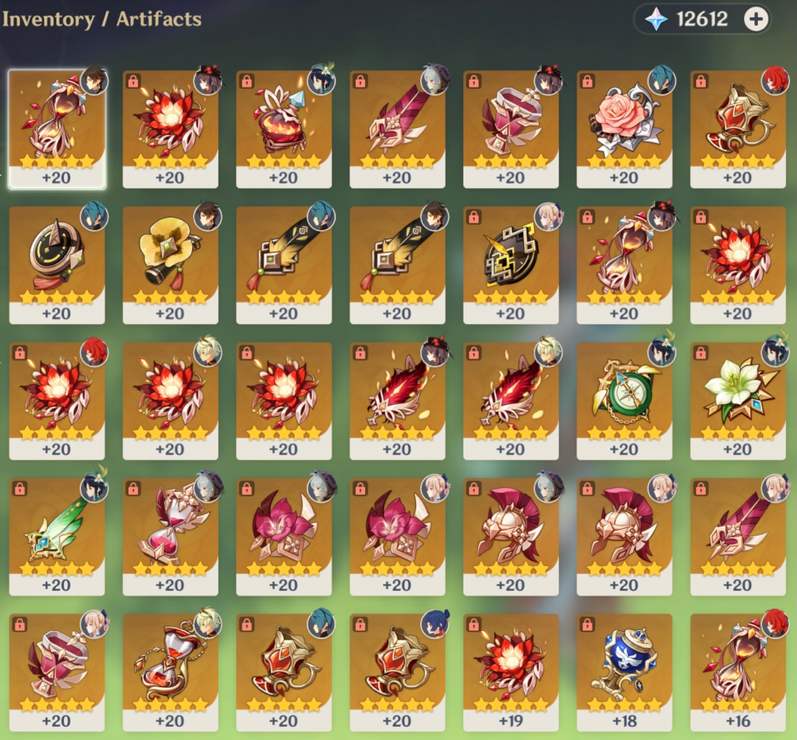Select the +19 red flower artifact
Viewport: 797px width, 740px height.
(x=511, y=672)
